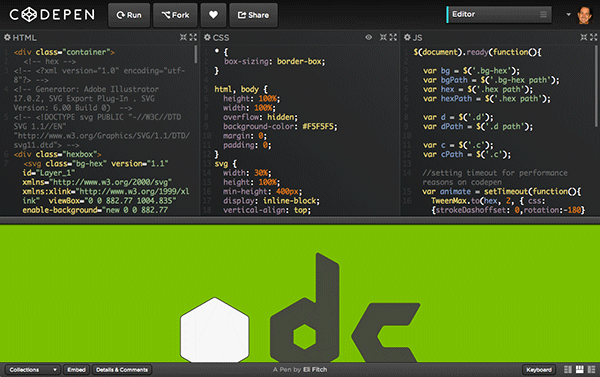Screen dimensions: 600x377
Task: Click the 'svg {' CSS selector line
Action: 225,164
